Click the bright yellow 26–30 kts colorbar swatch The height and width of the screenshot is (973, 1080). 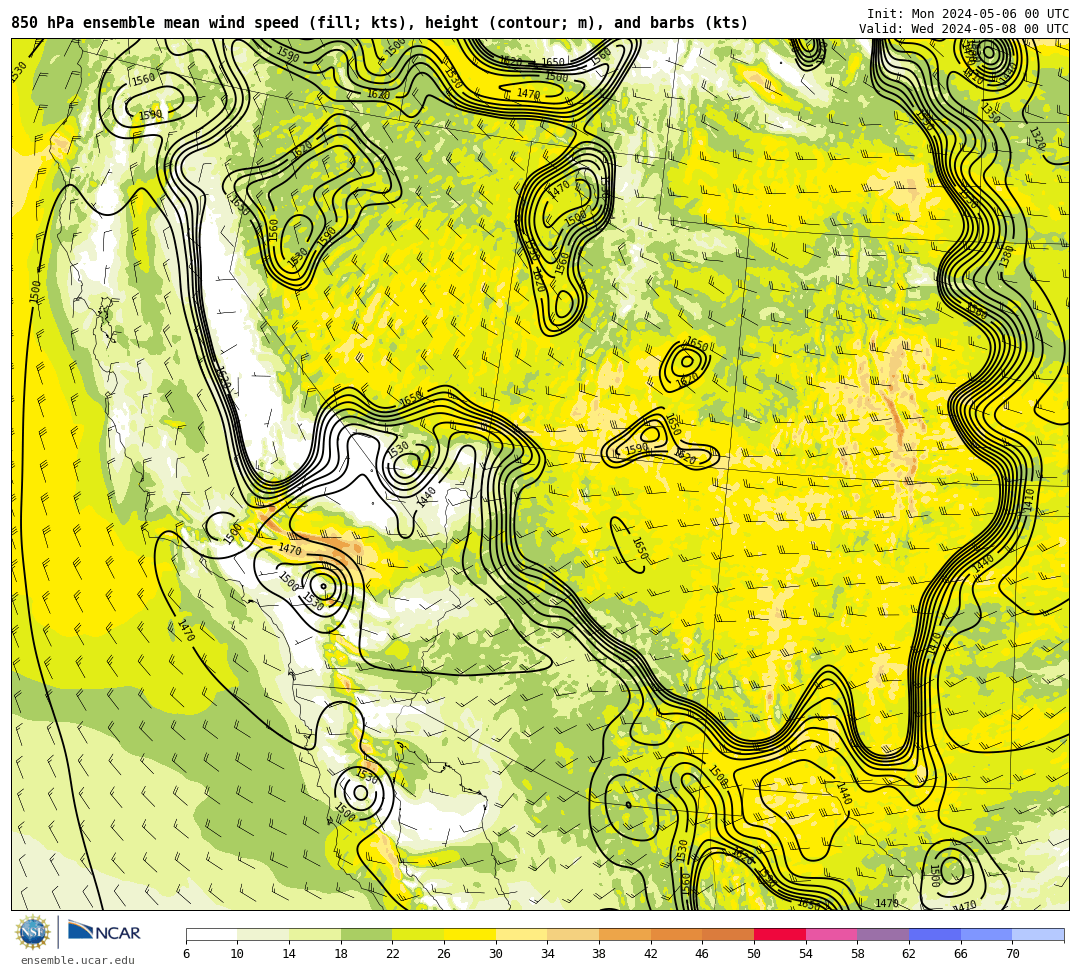[x=470, y=934]
